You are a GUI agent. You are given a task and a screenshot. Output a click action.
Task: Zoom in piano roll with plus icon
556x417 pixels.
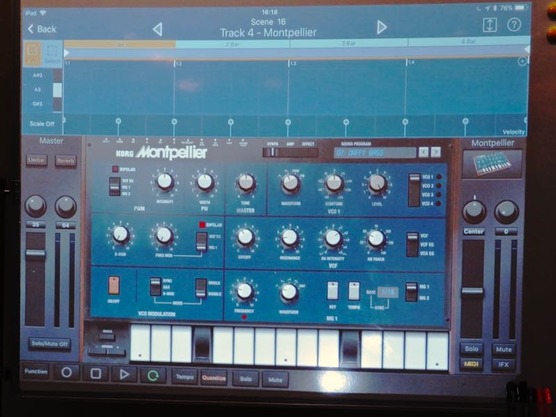pos(522,61)
